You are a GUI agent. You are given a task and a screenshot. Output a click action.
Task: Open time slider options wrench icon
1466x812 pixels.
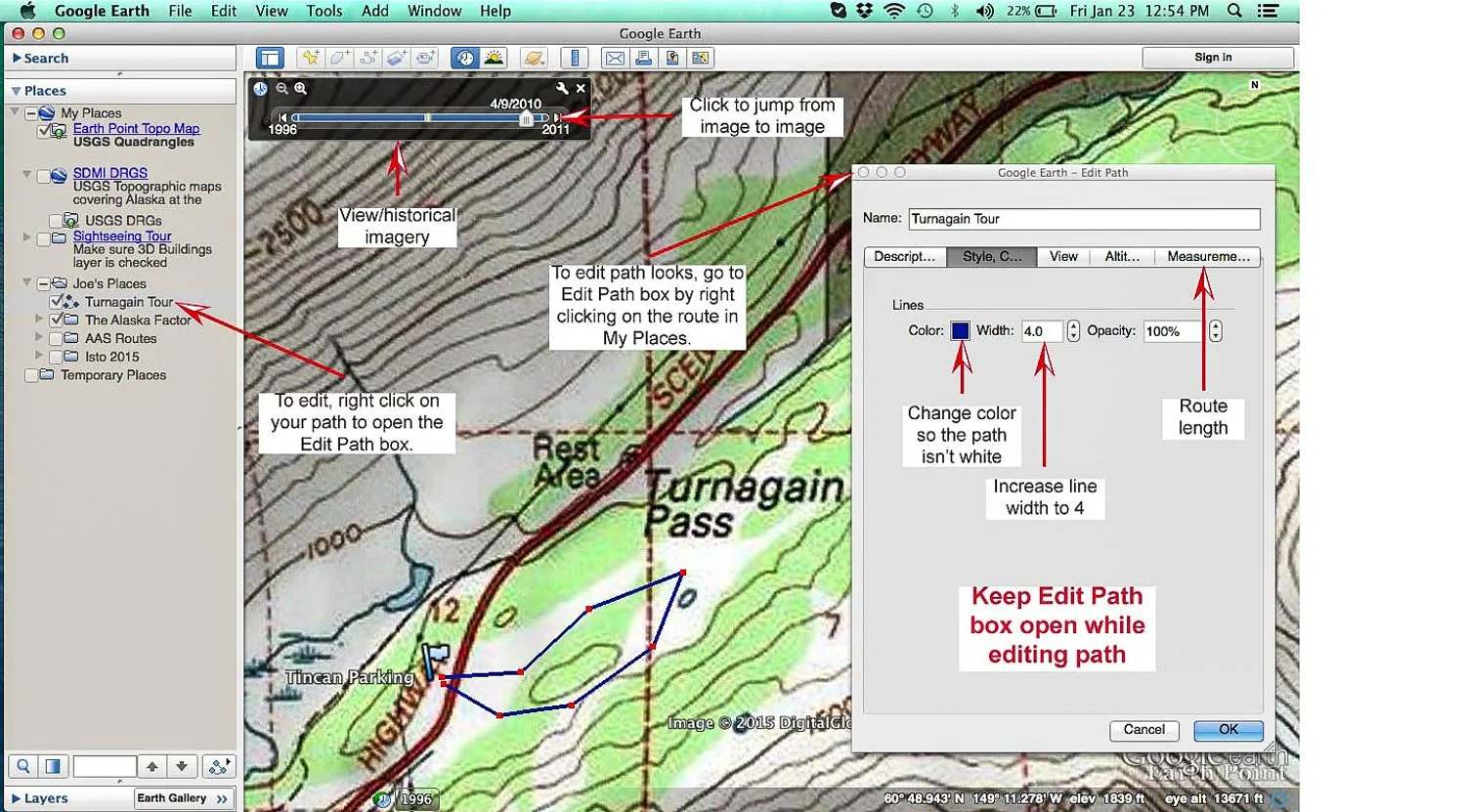point(562,88)
